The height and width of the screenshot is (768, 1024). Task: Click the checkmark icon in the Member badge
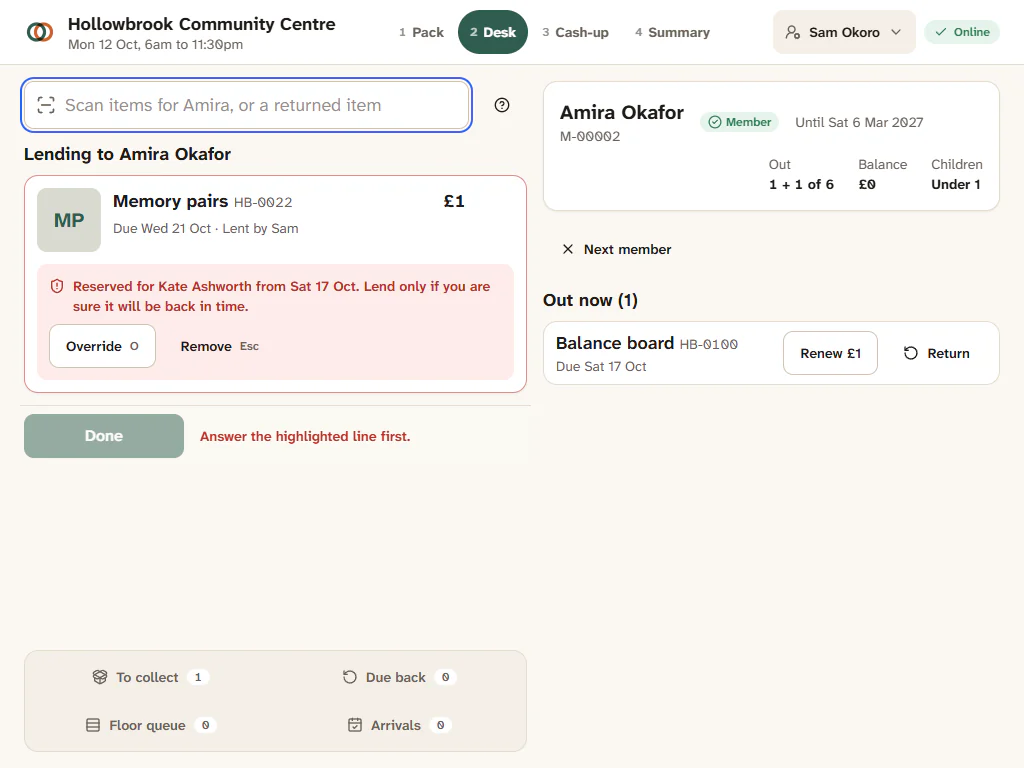[x=715, y=122]
